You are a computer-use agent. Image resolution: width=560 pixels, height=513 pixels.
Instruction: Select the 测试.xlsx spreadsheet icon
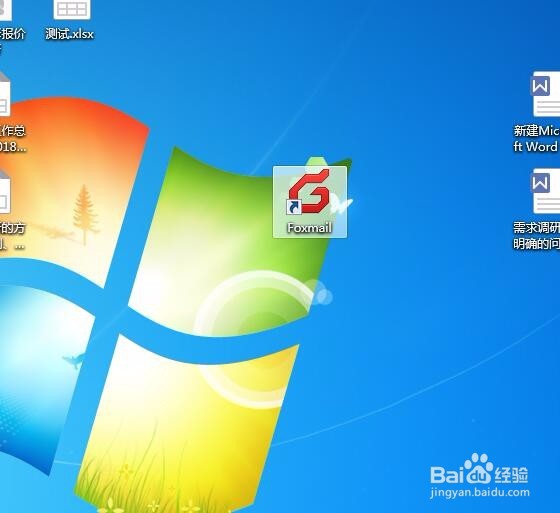pyautogui.click(x=72, y=9)
